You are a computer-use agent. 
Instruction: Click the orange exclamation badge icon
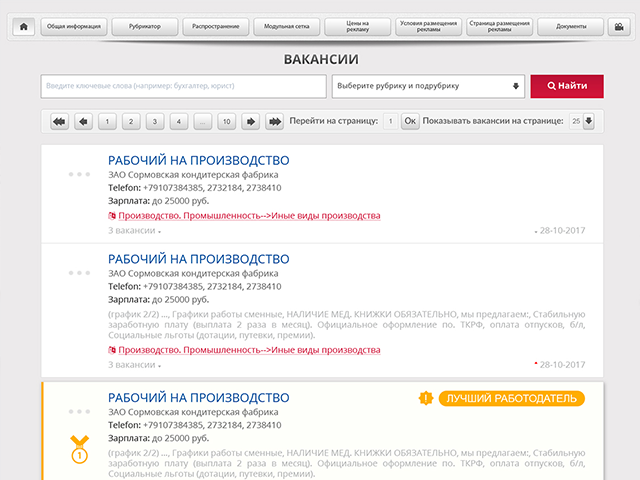click(426, 398)
